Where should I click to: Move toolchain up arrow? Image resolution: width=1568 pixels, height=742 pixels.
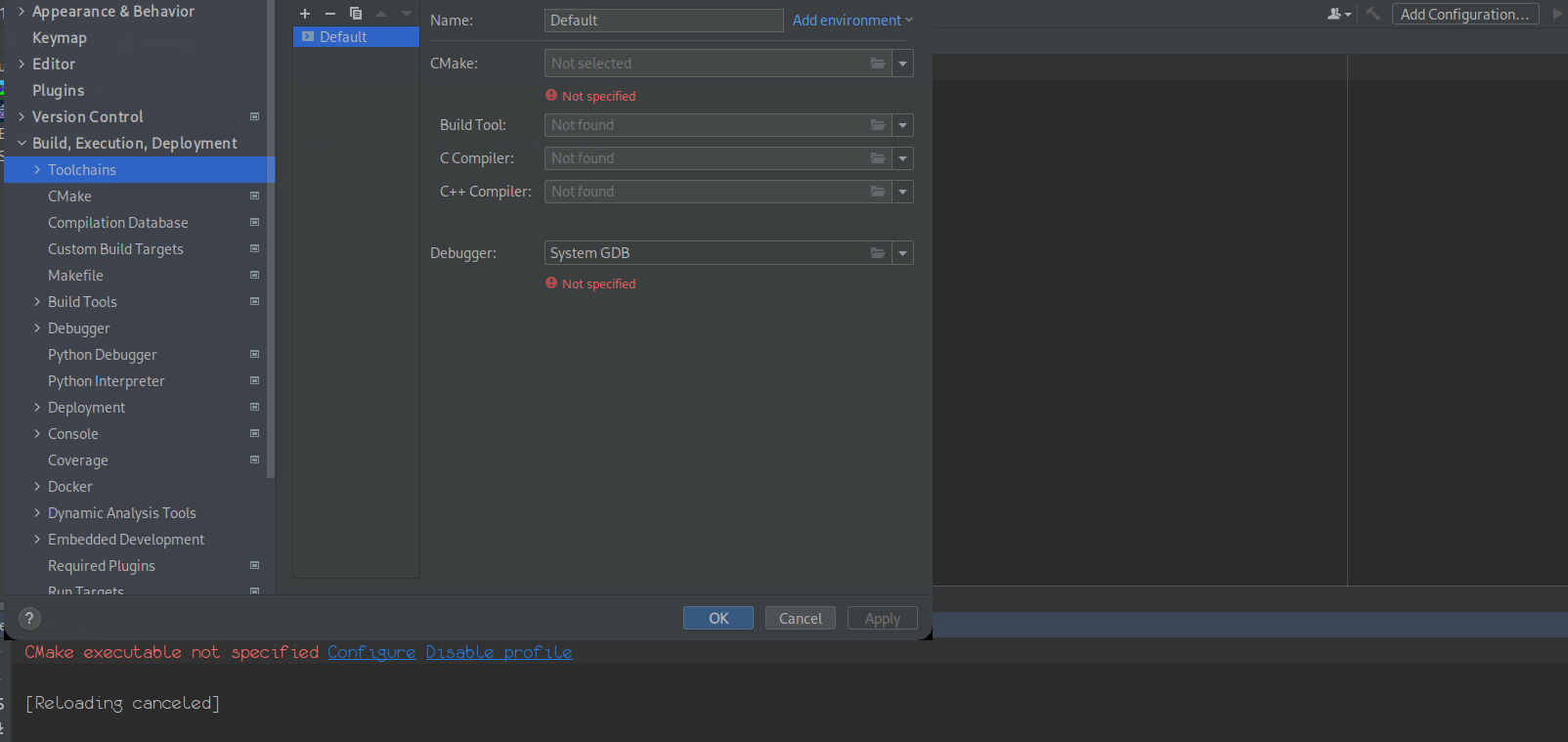click(x=381, y=14)
